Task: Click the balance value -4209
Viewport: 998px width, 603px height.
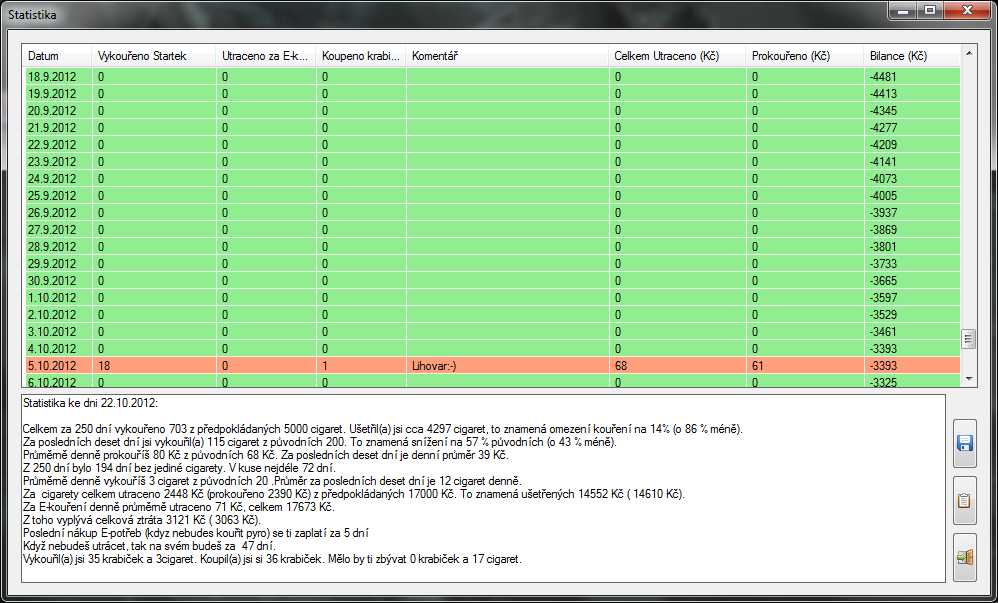Action: pyautogui.click(x=883, y=145)
